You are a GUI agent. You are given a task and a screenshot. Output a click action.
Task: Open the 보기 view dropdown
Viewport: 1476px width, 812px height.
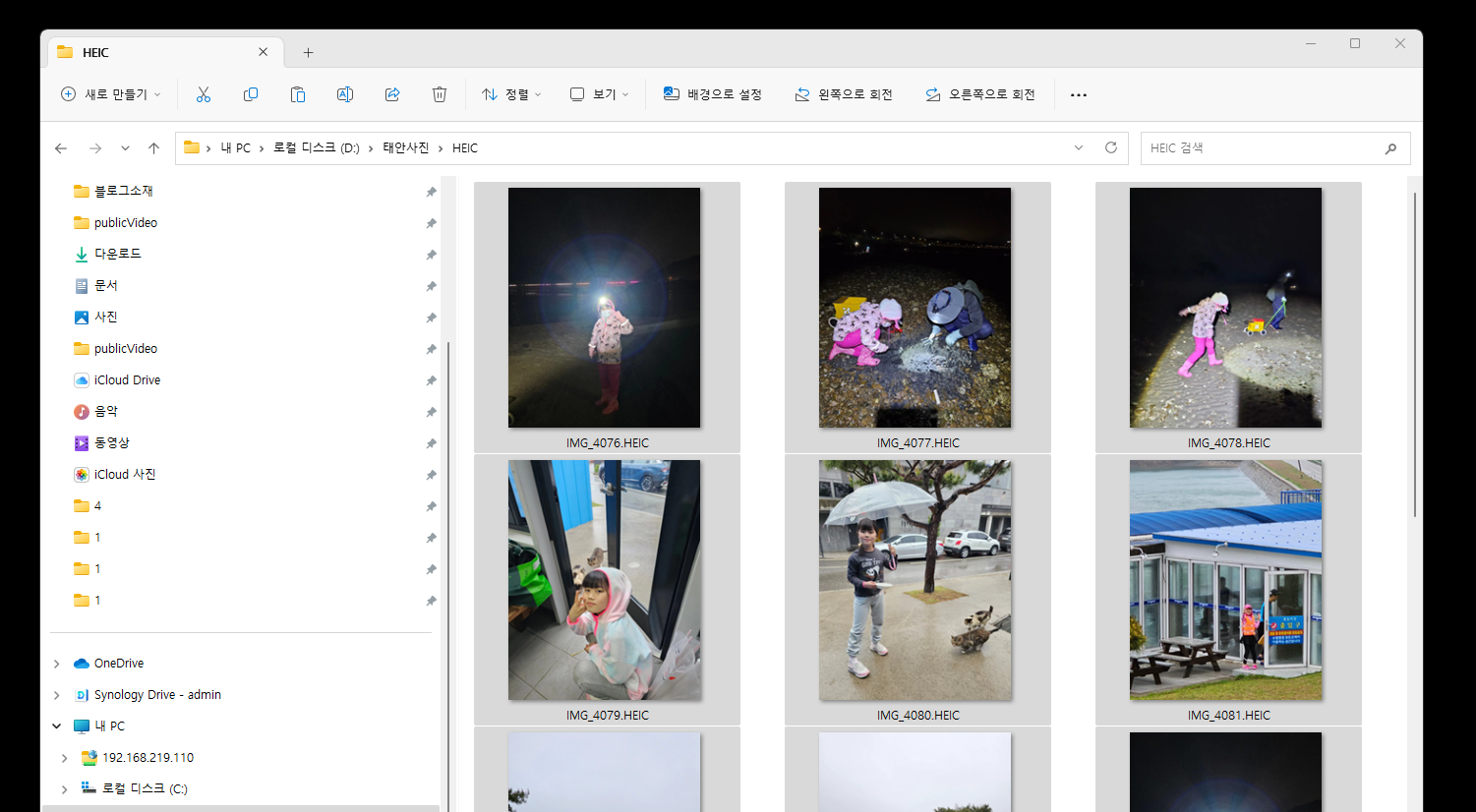(x=599, y=94)
